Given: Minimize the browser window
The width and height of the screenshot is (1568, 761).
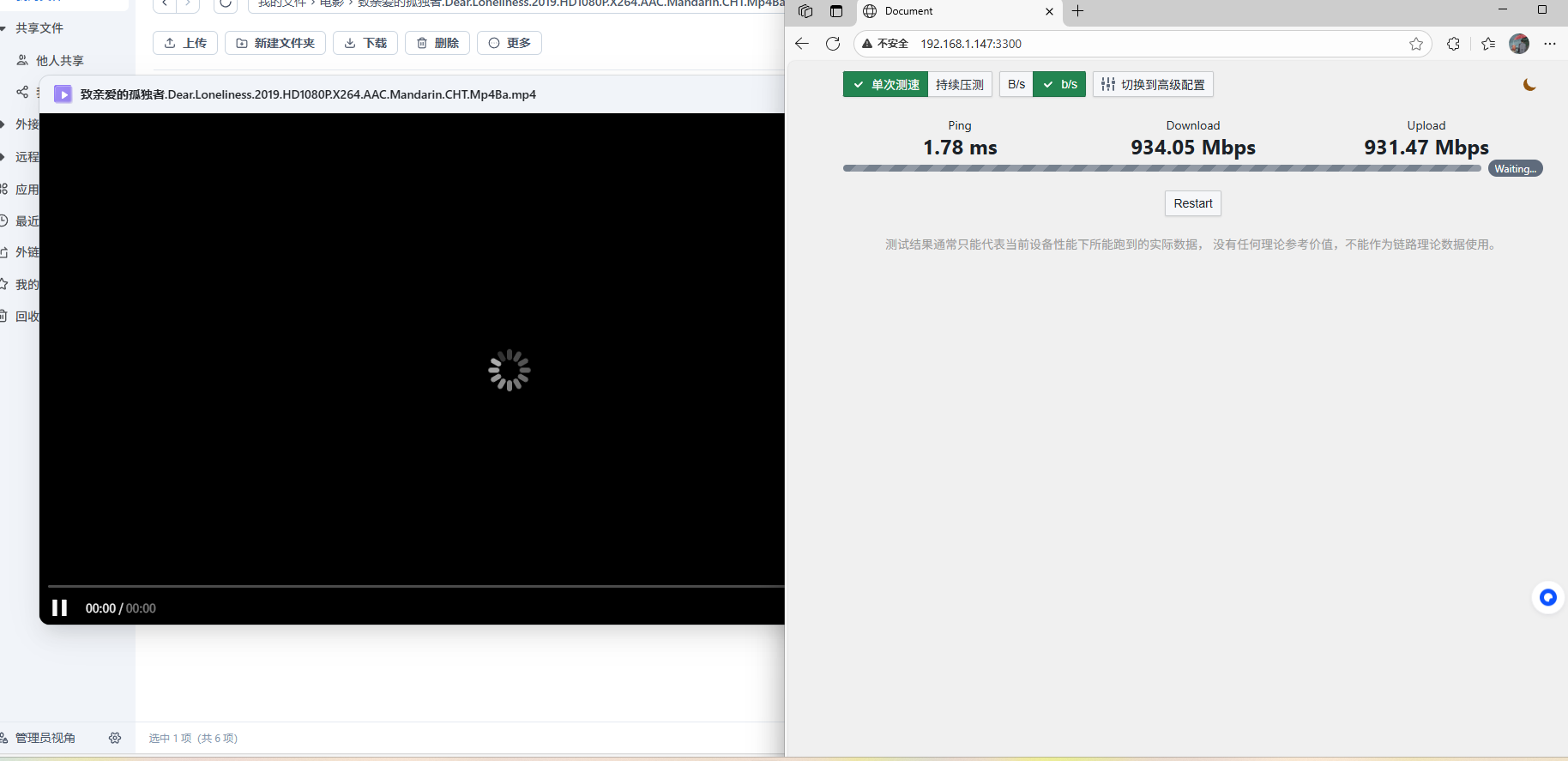Looking at the screenshot, I should click(x=1503, y=9).
